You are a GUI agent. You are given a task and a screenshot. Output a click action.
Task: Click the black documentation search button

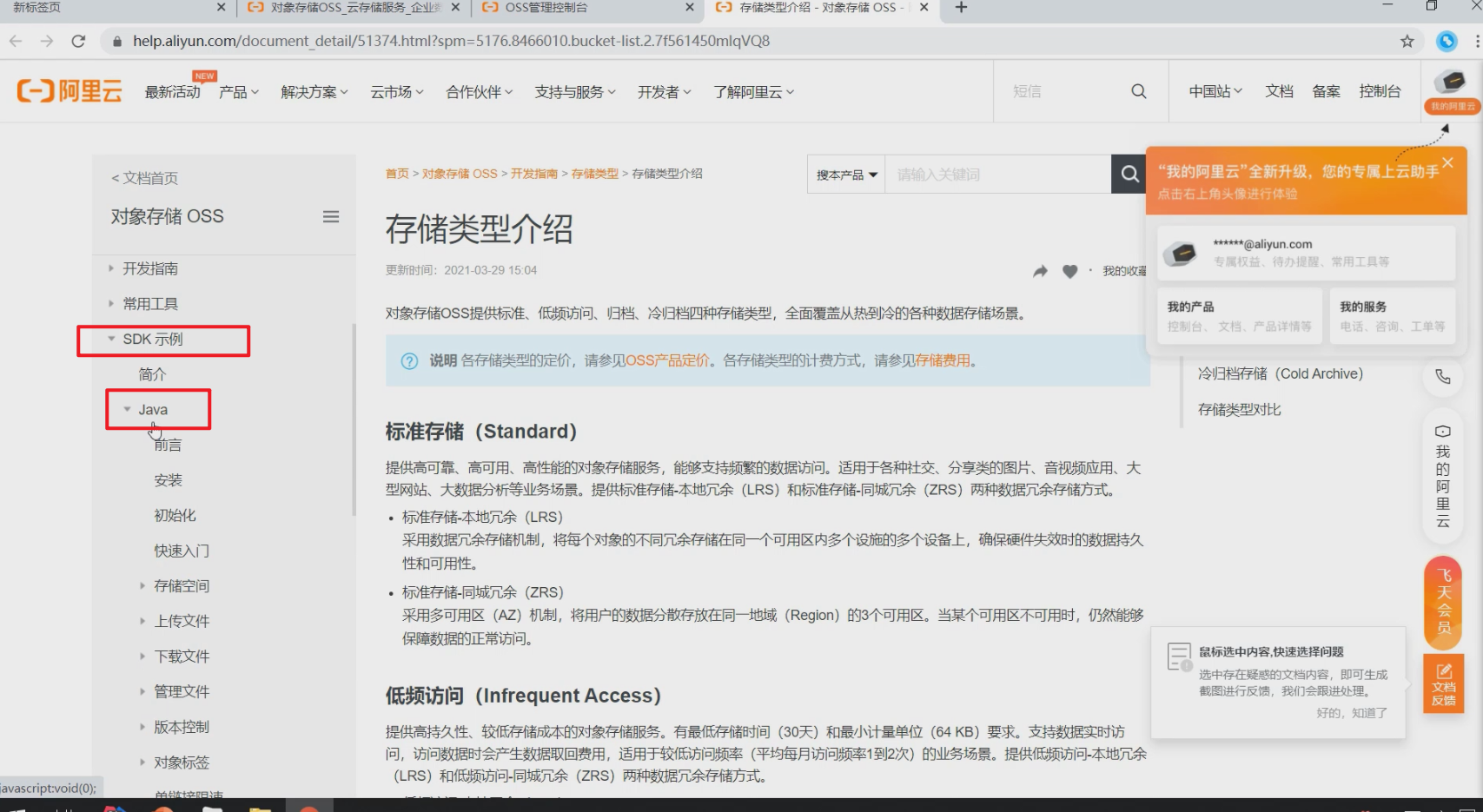tap(1129, 175)
